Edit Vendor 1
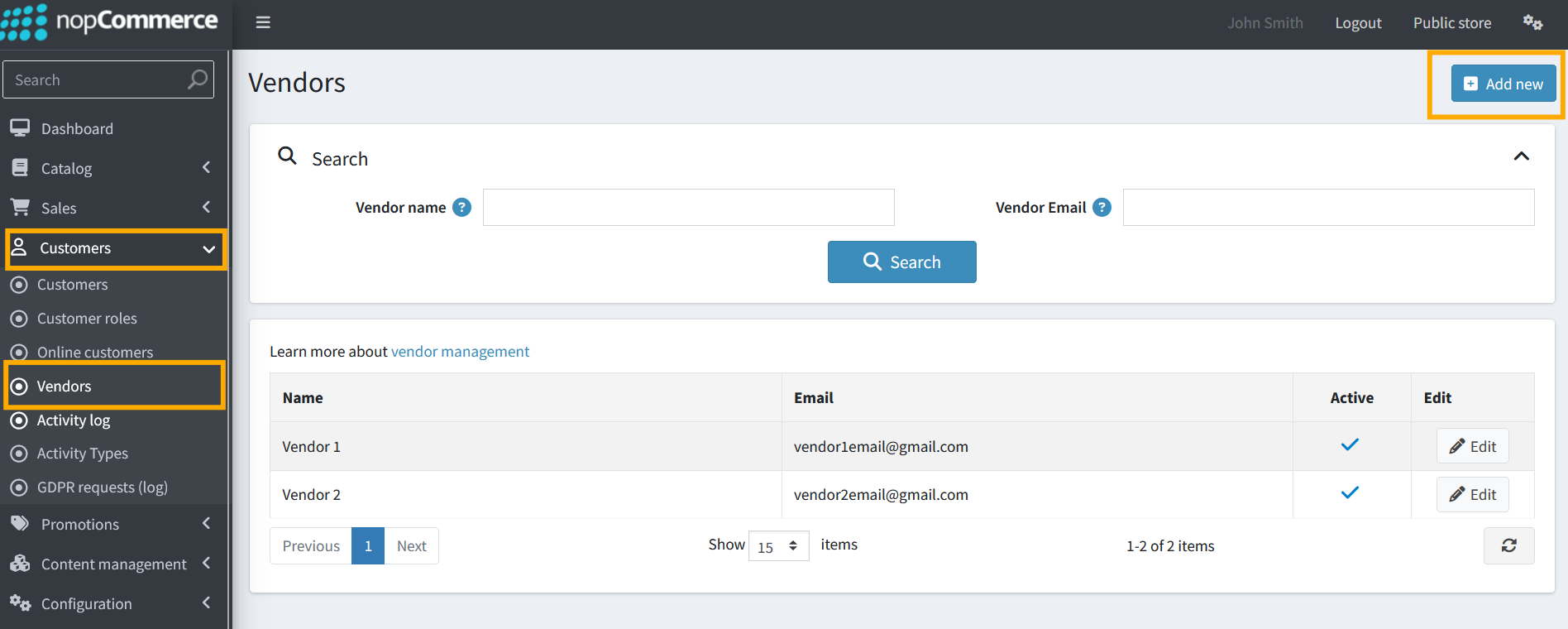Image resolution: width=1568 pixels, height=629 pixels. [x=1472, y=446]
